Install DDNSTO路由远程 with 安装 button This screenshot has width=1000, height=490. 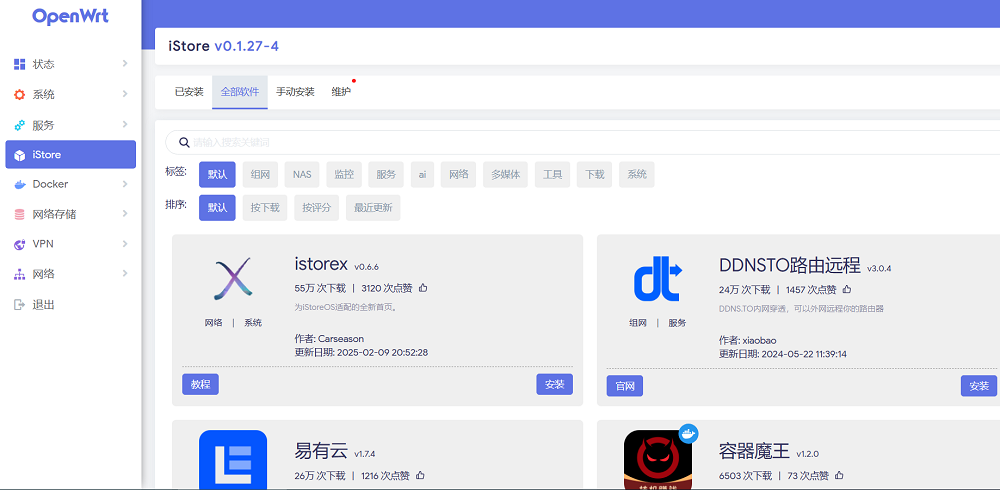[x=979, y=385]
